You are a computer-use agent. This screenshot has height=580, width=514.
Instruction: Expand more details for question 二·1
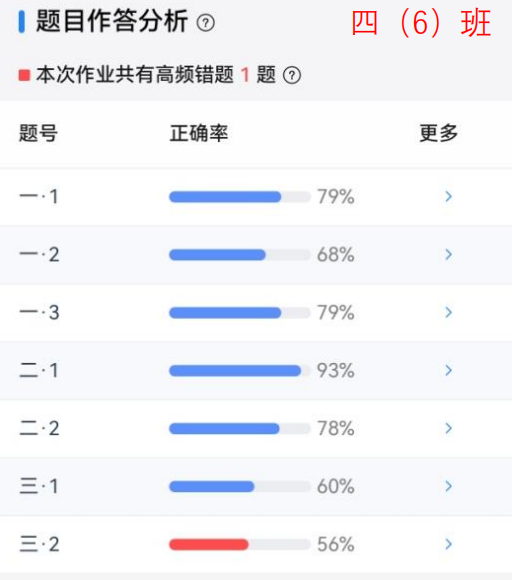(449, 370)
